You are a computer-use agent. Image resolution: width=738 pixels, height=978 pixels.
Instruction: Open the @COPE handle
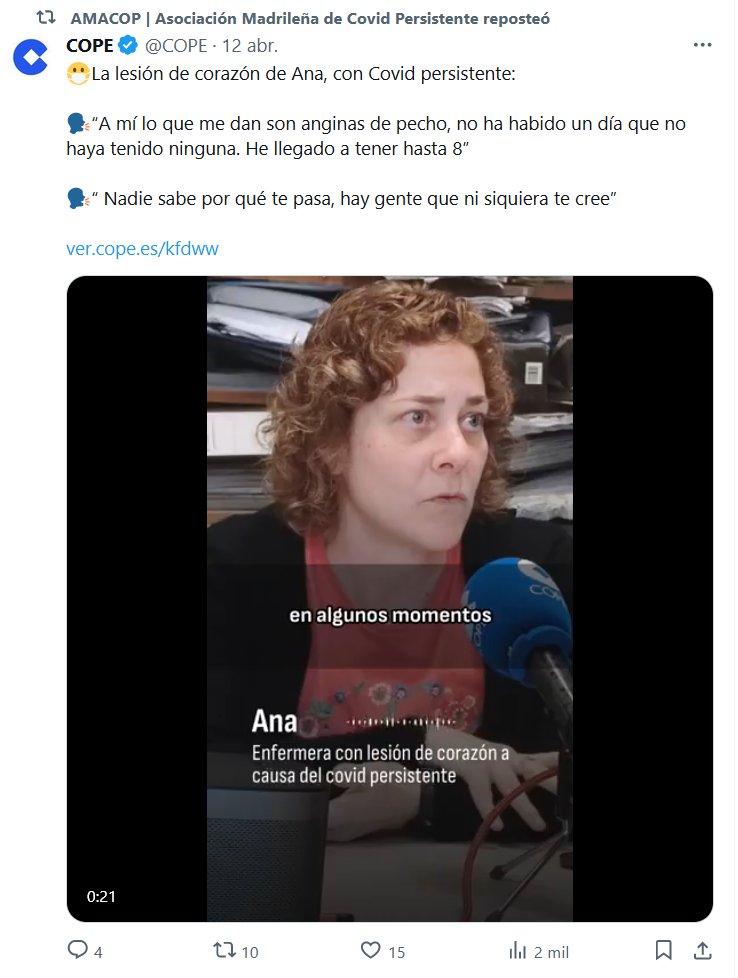176,46
